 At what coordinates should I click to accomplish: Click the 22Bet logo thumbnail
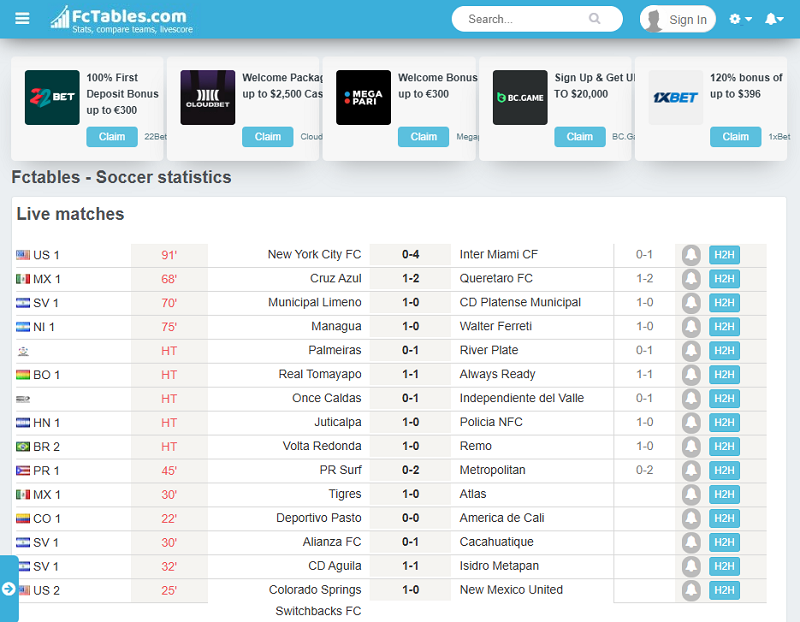(52, 97)
